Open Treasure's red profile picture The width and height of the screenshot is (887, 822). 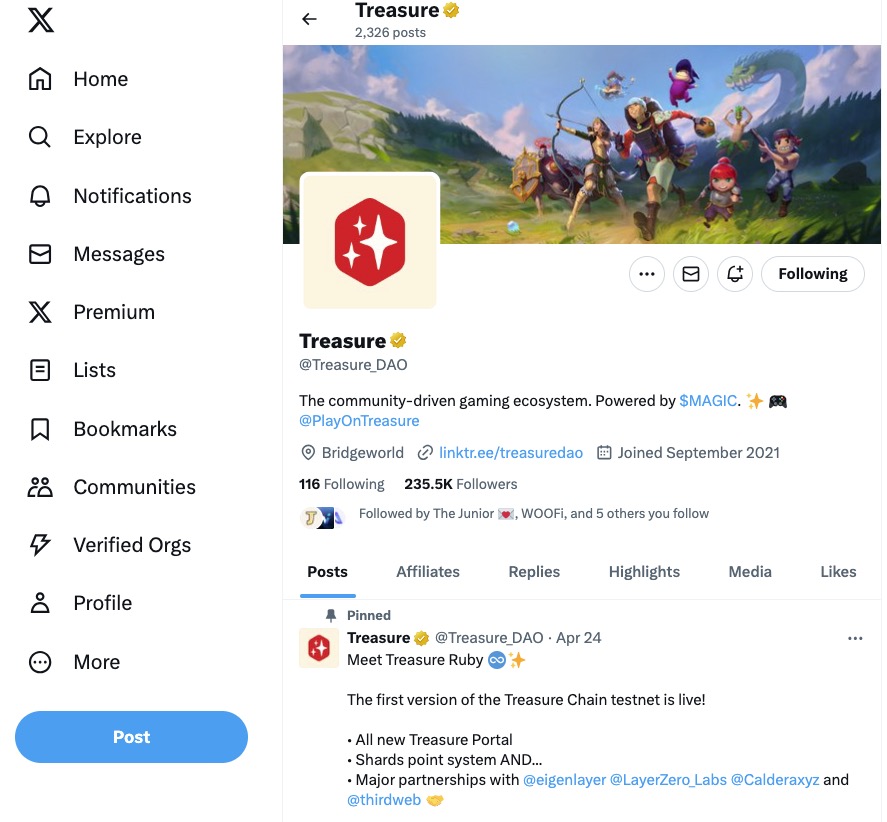(x=370, y=241)
